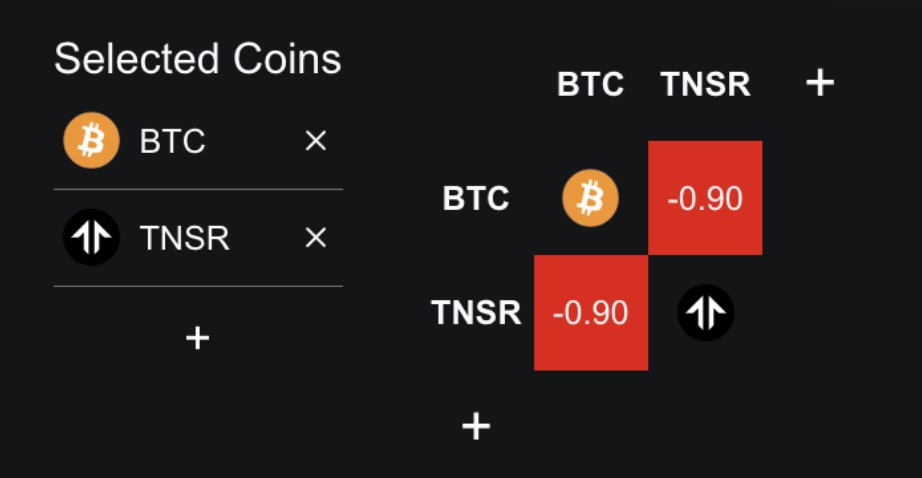Click the TNSR arrow icon in Selected Coins list

[91, 238]
